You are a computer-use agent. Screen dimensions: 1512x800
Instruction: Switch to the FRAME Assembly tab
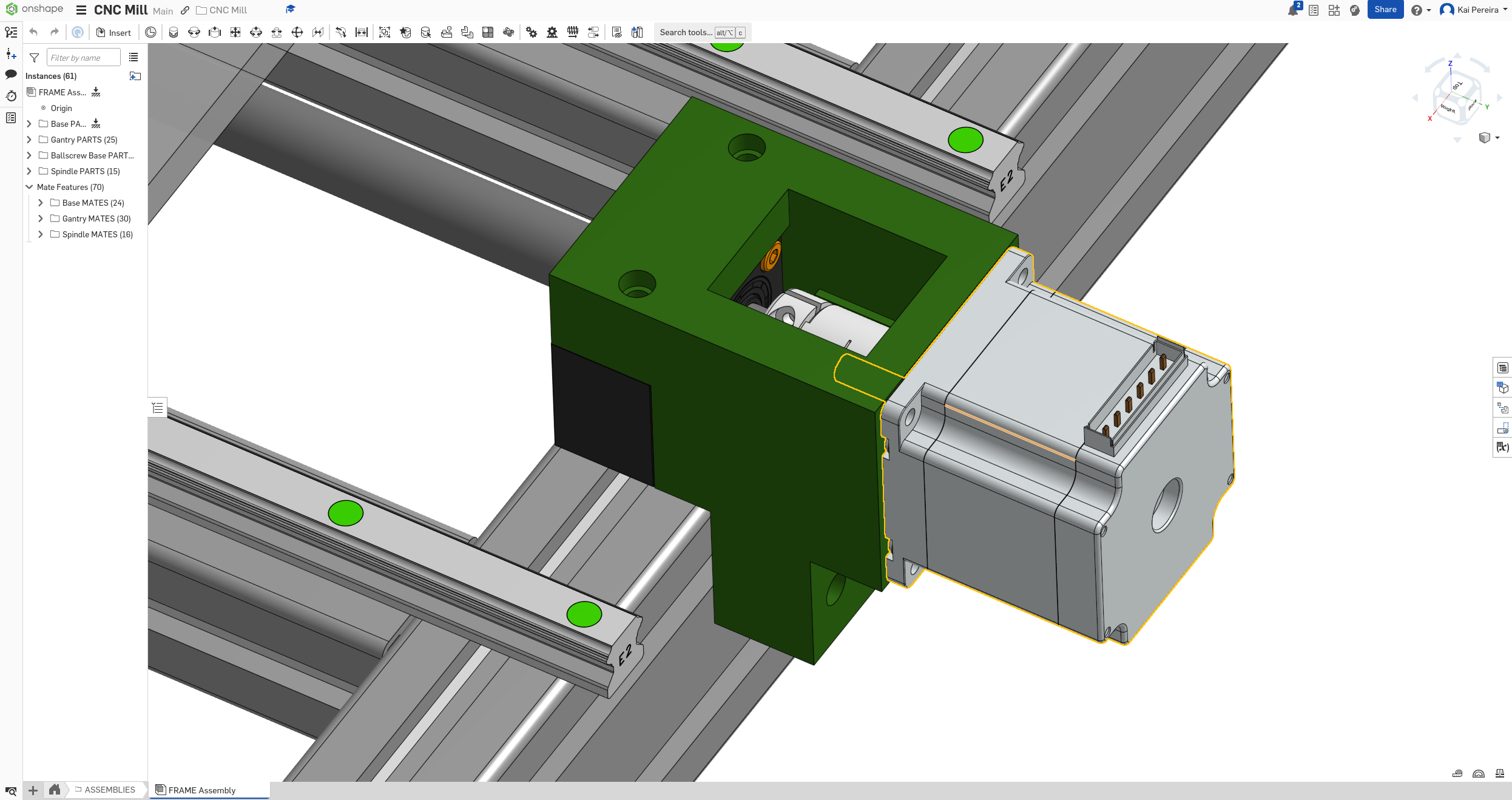(x=202, y=790)
